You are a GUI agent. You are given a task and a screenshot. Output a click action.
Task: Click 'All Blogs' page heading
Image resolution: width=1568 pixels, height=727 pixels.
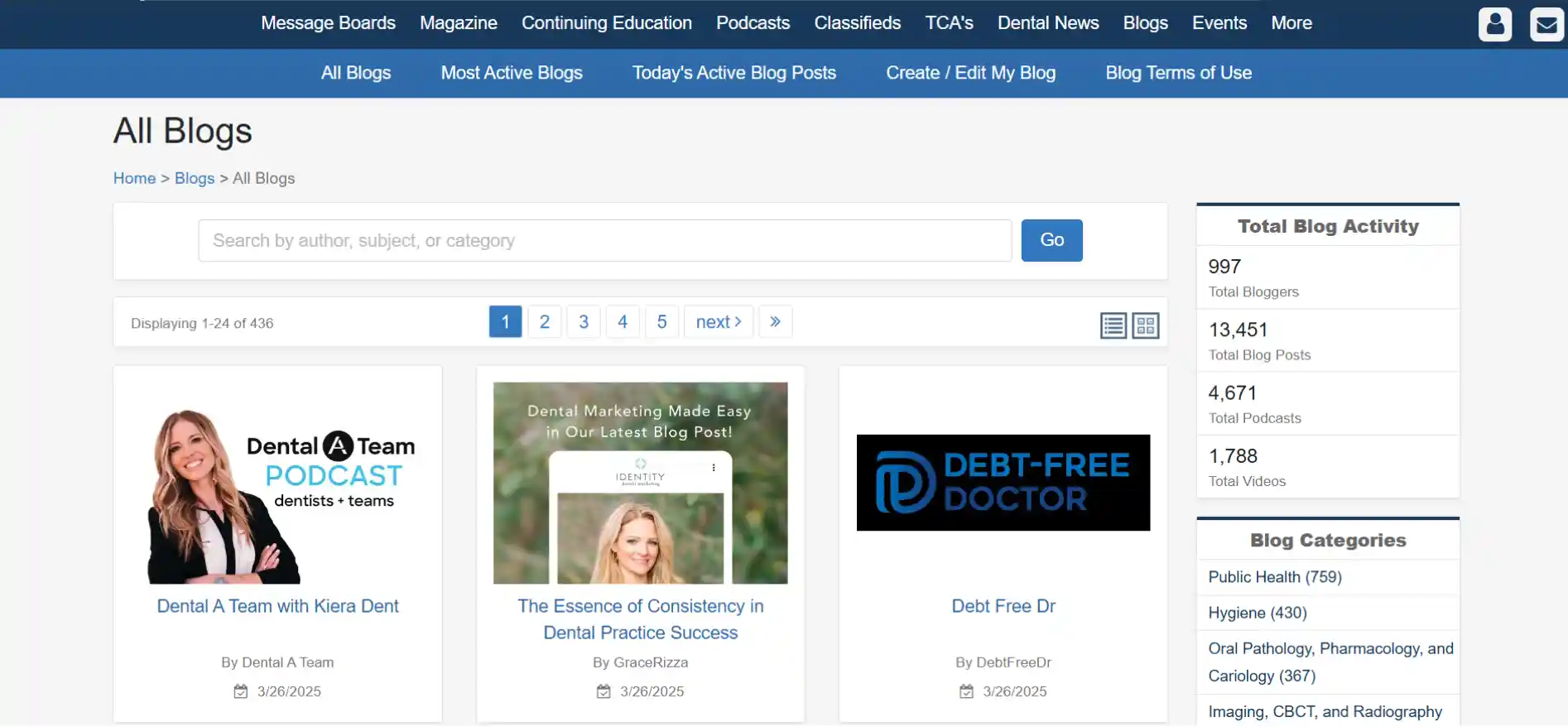tap(183, 132)
